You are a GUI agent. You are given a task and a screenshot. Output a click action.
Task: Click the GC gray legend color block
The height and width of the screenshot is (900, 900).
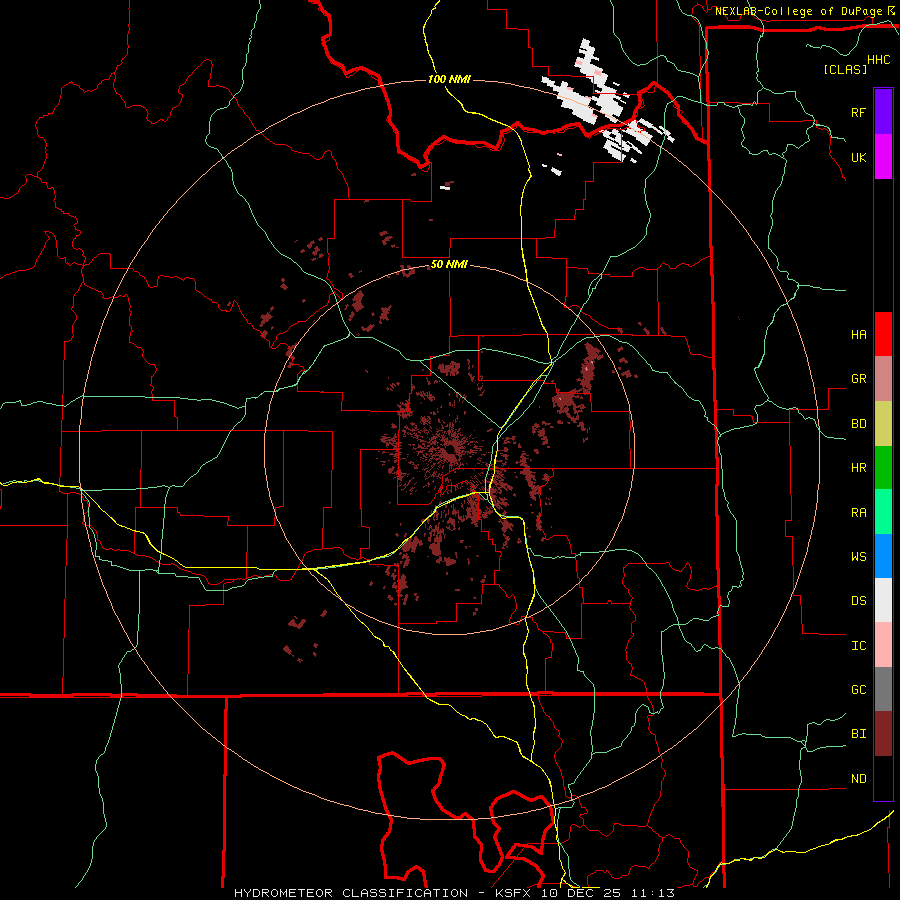pyautogui.click(x=883, y=689)
